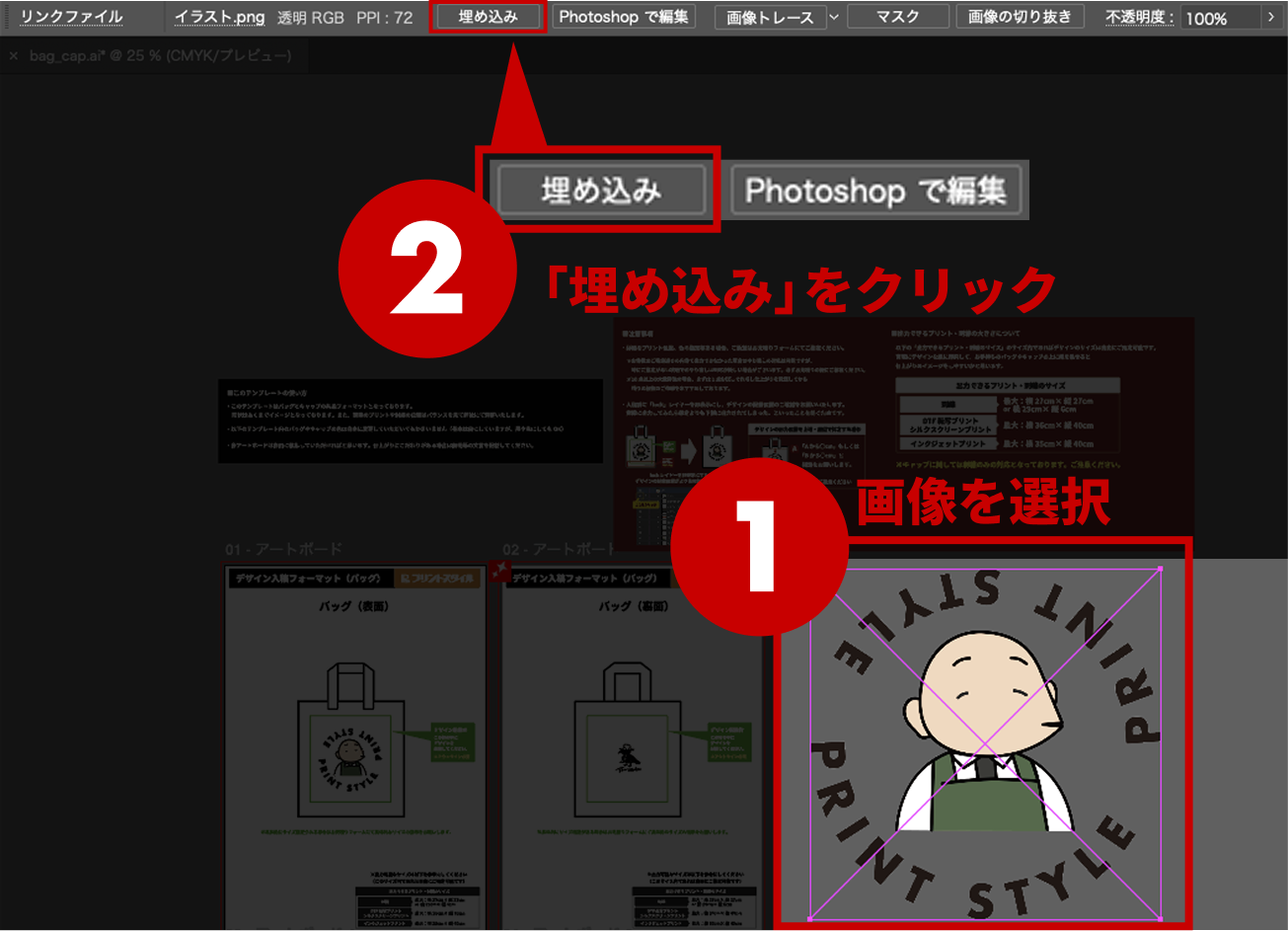
Task: Click the 埋め込み (Embed) button in the control bar
Action: coord(489,16)
